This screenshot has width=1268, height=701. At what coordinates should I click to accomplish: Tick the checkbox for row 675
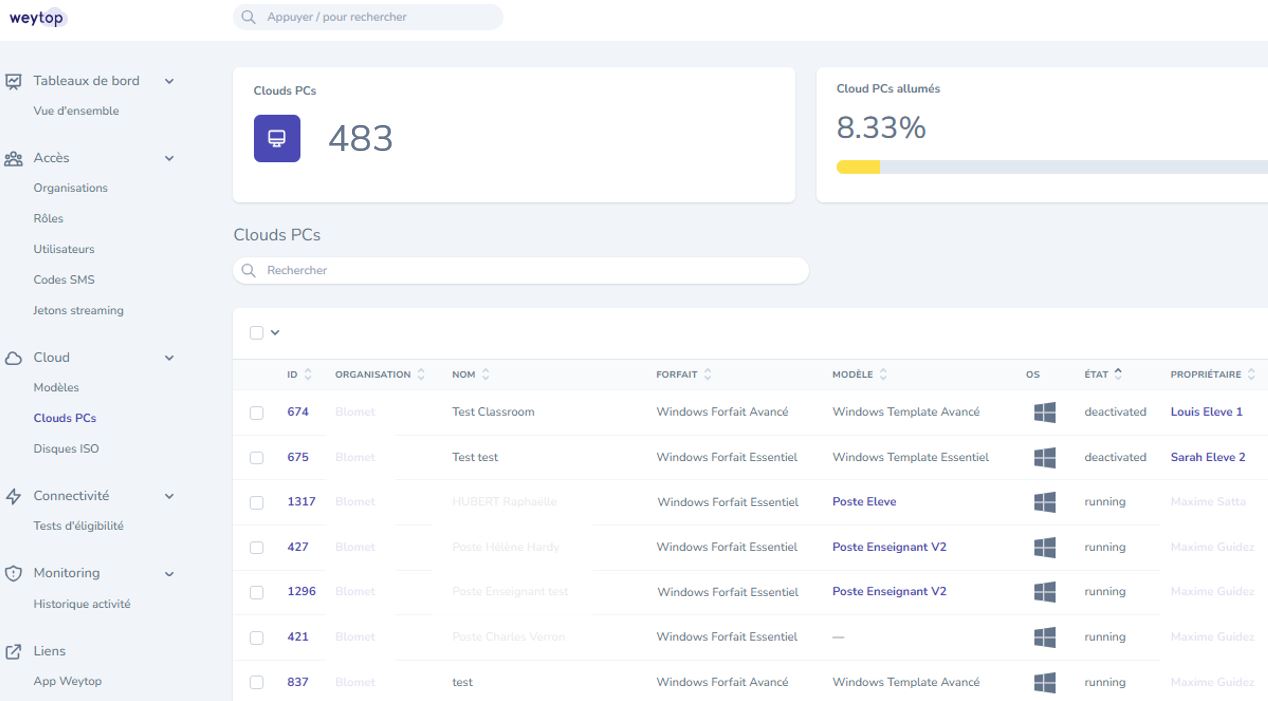[x=257, y=457]
